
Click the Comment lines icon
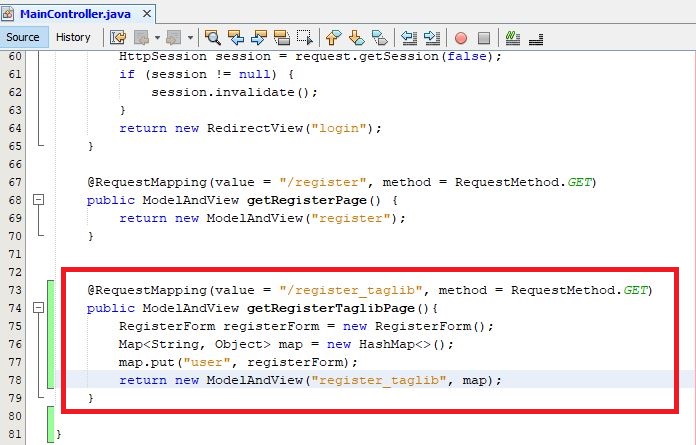point(513,38)
